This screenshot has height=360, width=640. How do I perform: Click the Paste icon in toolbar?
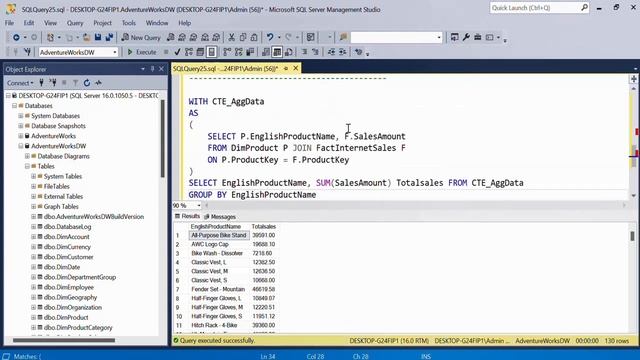pos(254,38)
